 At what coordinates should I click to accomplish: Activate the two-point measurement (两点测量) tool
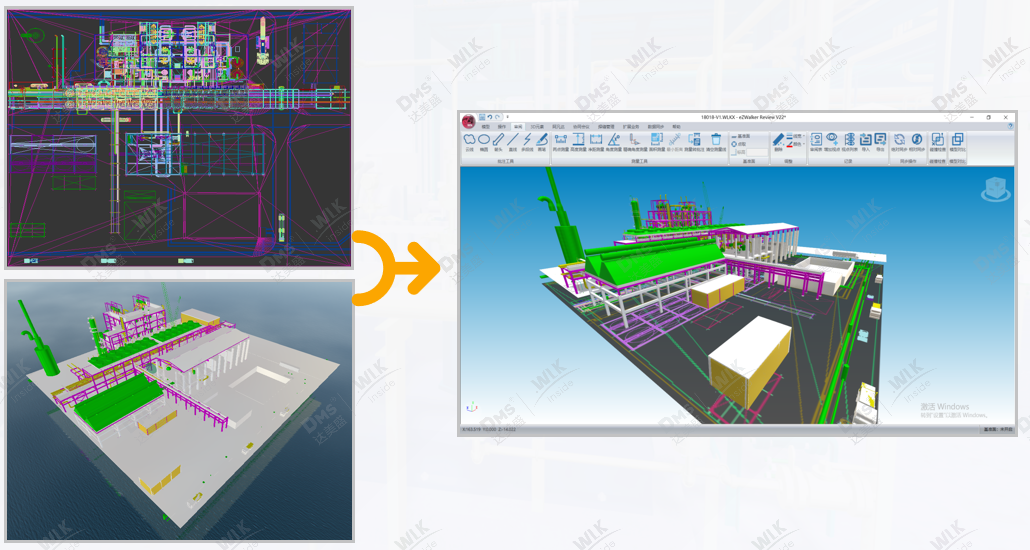[561, 143]
